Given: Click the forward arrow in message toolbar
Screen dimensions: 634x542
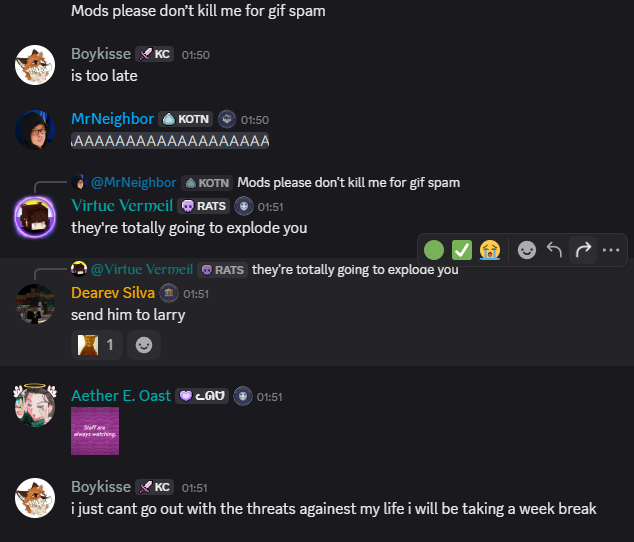Looking at the screenshot, I should [583, 250].
